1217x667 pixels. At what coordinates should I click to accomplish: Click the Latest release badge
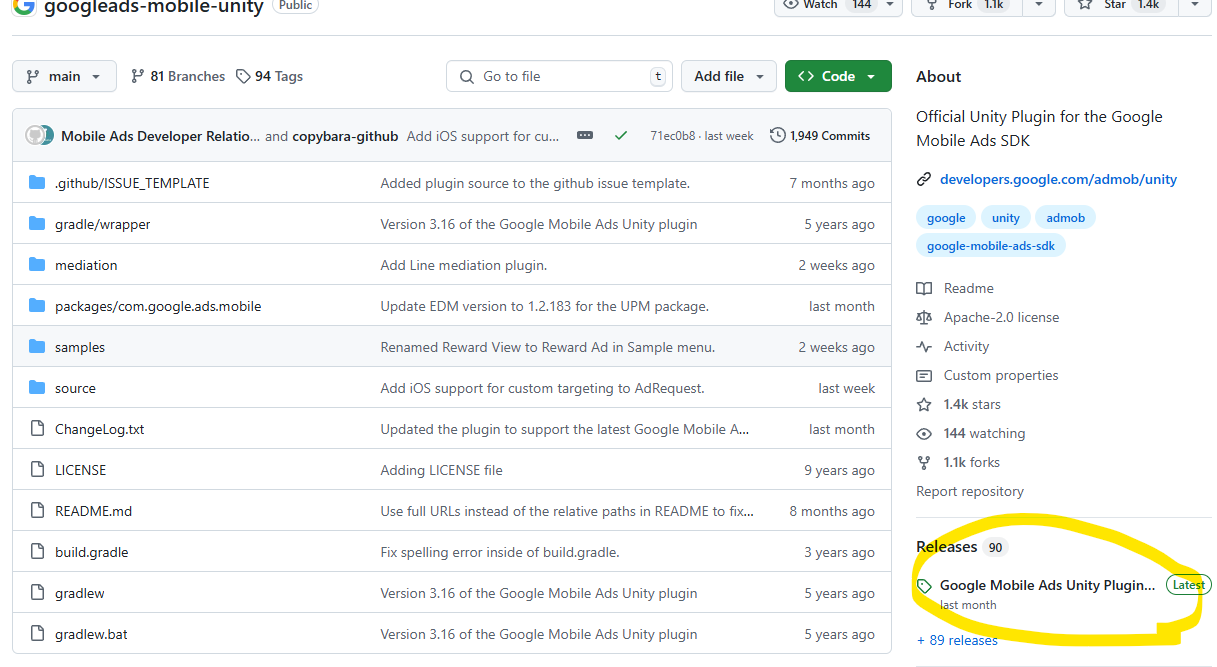click(x=1188, y=585)
